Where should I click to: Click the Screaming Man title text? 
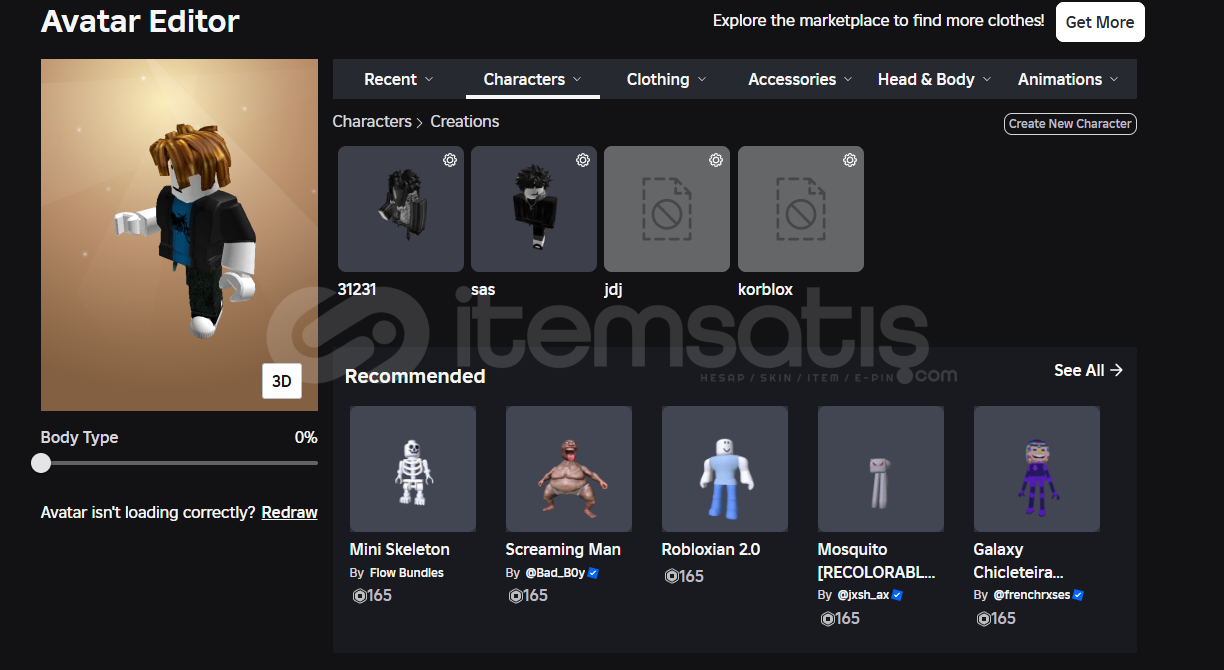tap(563, 549)
